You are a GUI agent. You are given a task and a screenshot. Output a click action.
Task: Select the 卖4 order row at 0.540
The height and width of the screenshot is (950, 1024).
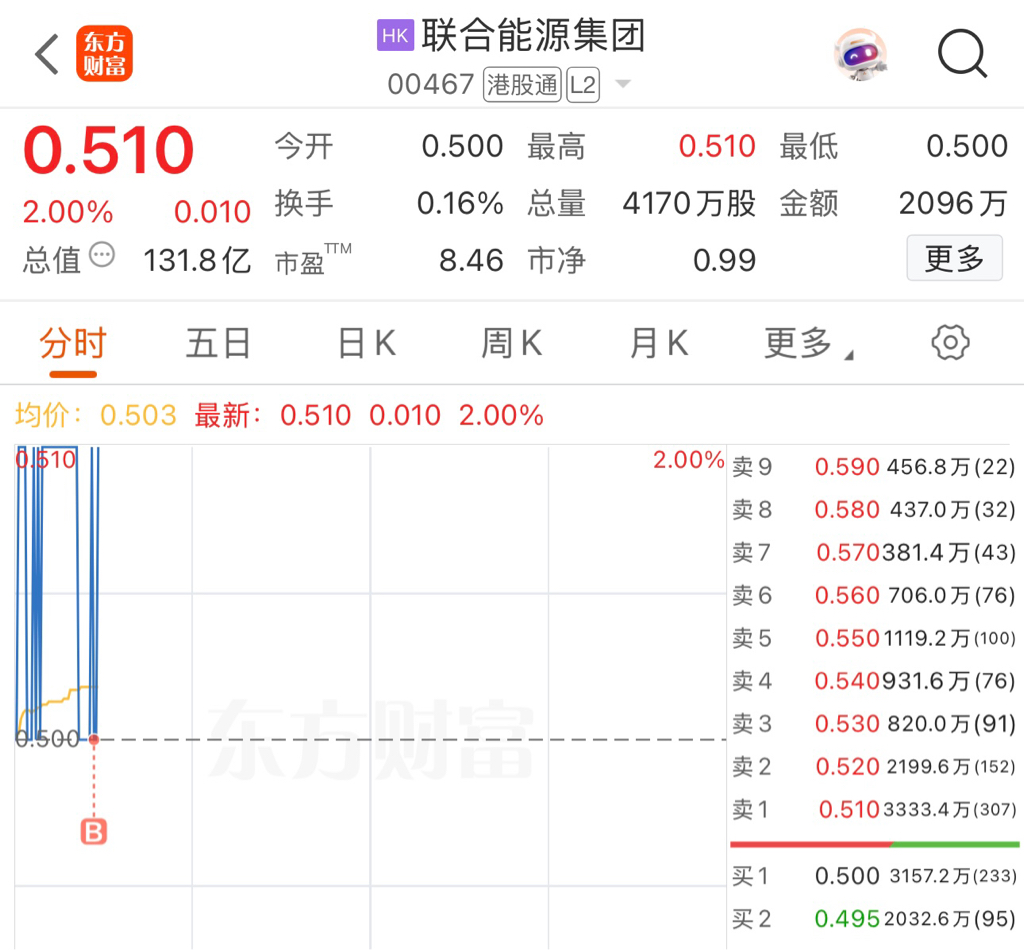click(x=874, y=681)
